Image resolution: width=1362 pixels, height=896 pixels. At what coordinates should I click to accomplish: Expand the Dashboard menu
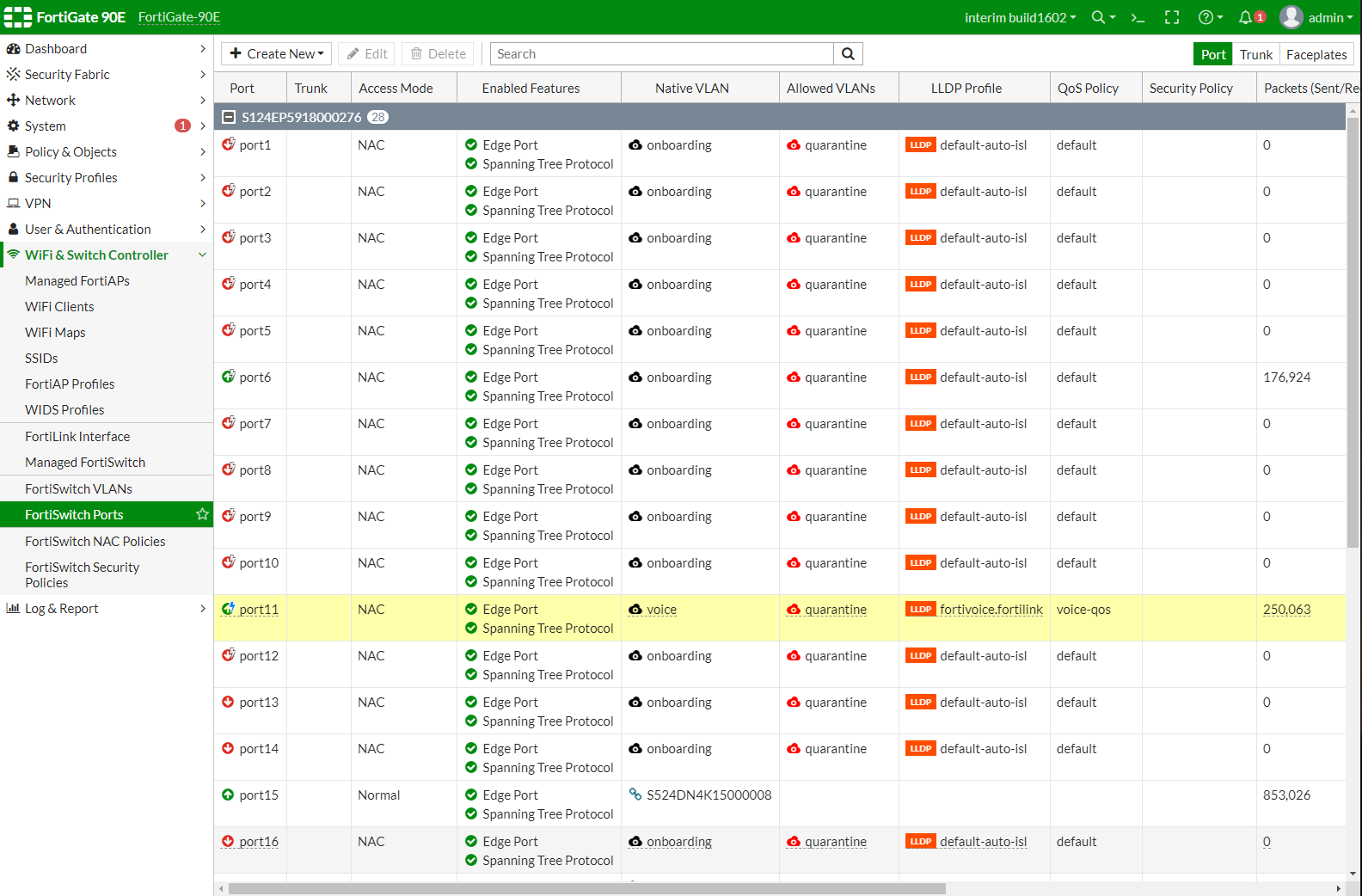pyautogui.click(x=107, y=48)
